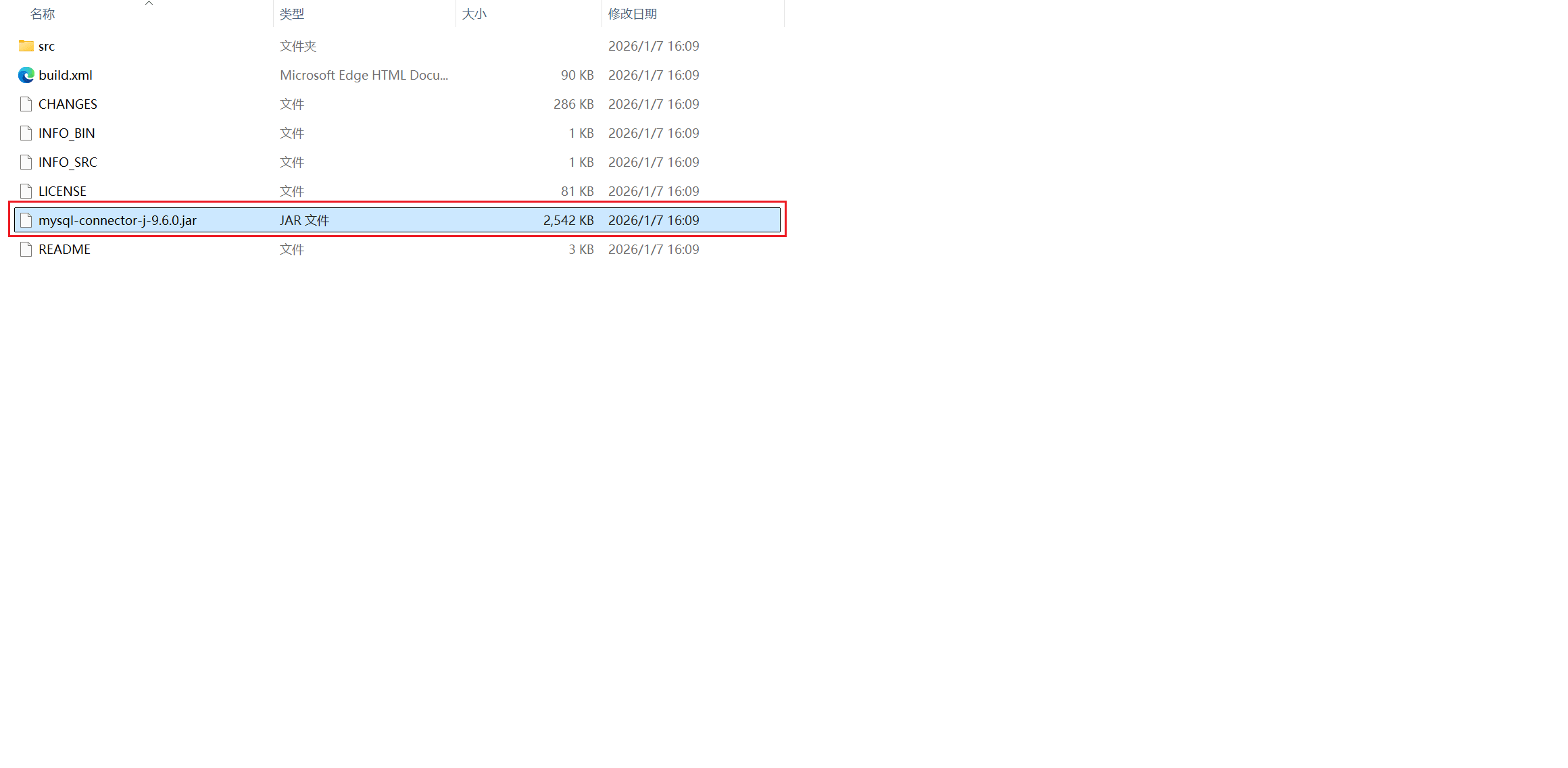The width and height of the screenshot is (1568, 768).
Task: Click the build.xml Edge icon
Action: (26, 75)
